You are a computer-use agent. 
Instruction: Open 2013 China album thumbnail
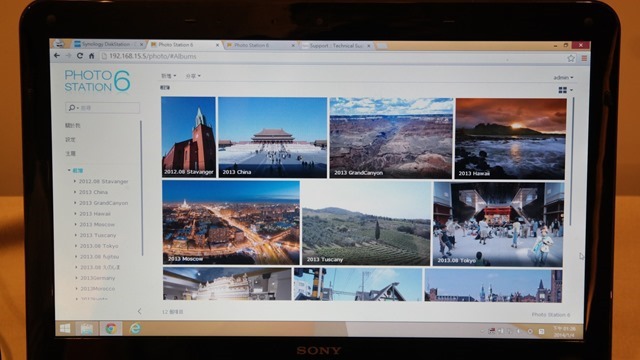[272, 138]
